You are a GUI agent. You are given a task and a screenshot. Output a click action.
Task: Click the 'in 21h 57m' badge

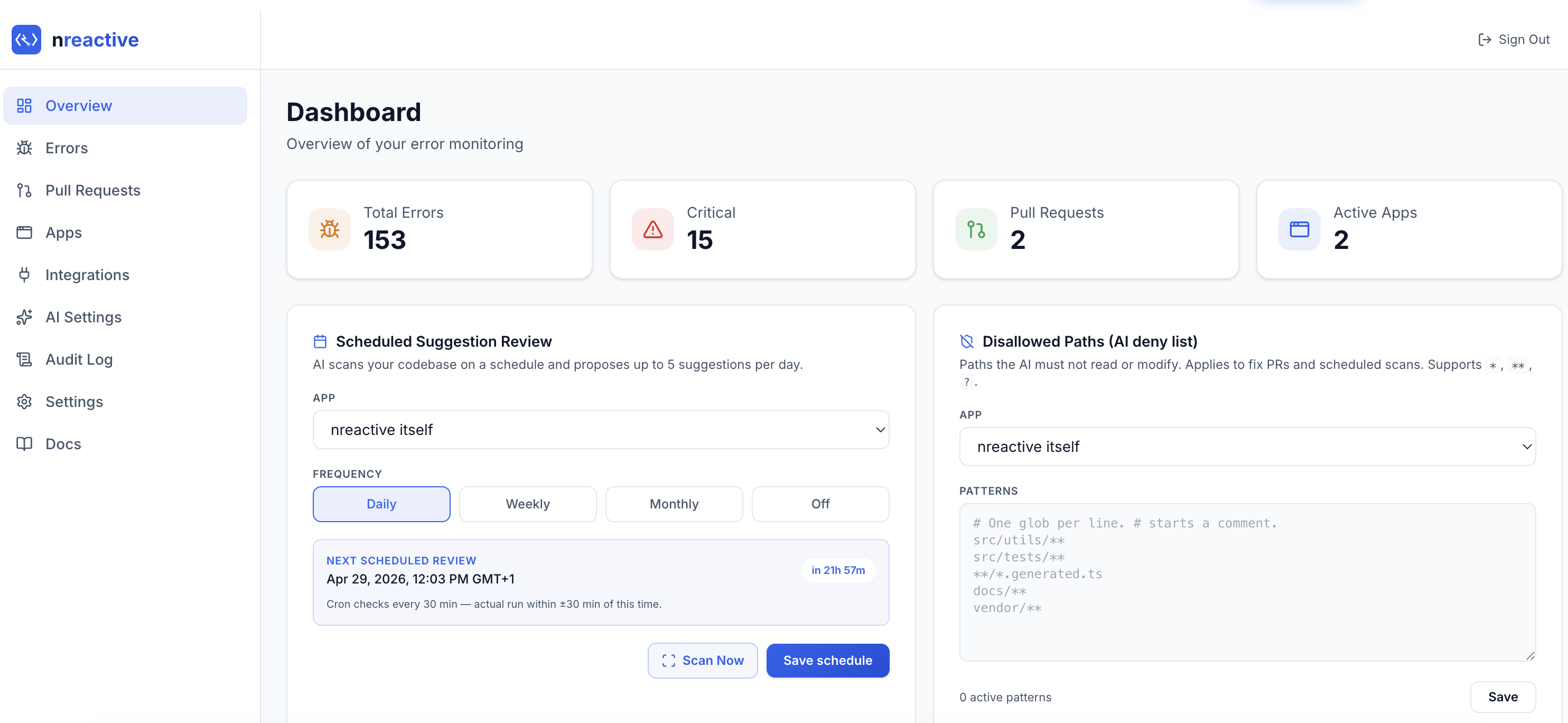coord(838,571)
